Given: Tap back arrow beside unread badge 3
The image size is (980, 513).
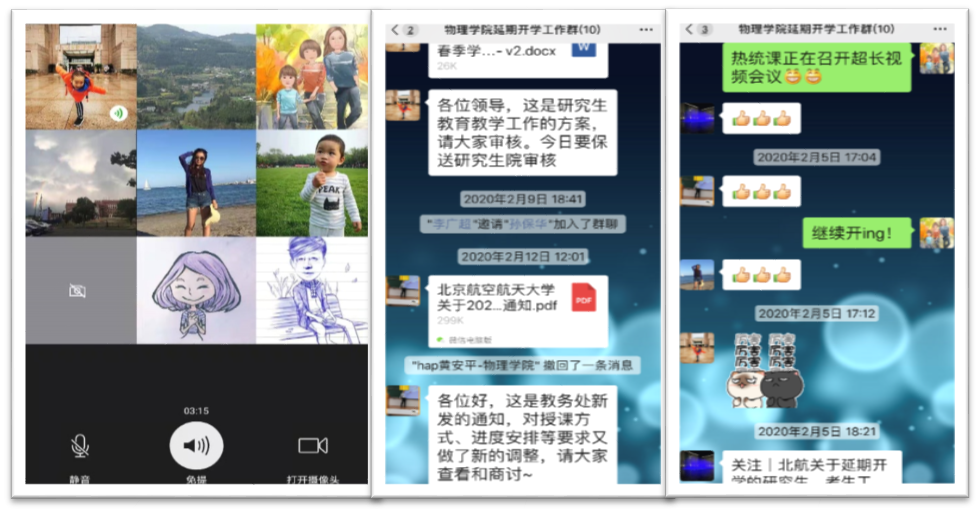Looking at the screenshot, I should pos(689,30).
